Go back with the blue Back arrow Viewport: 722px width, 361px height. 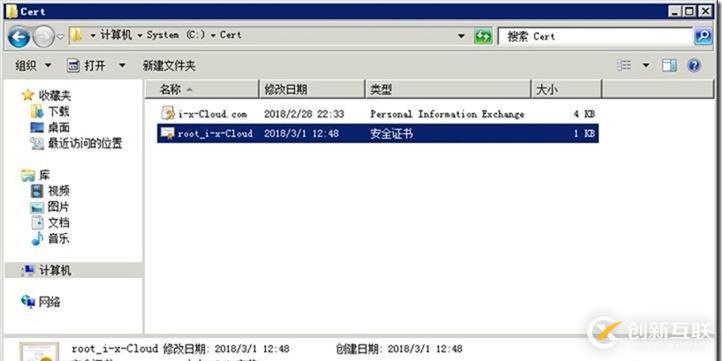[x=19, y=37]
